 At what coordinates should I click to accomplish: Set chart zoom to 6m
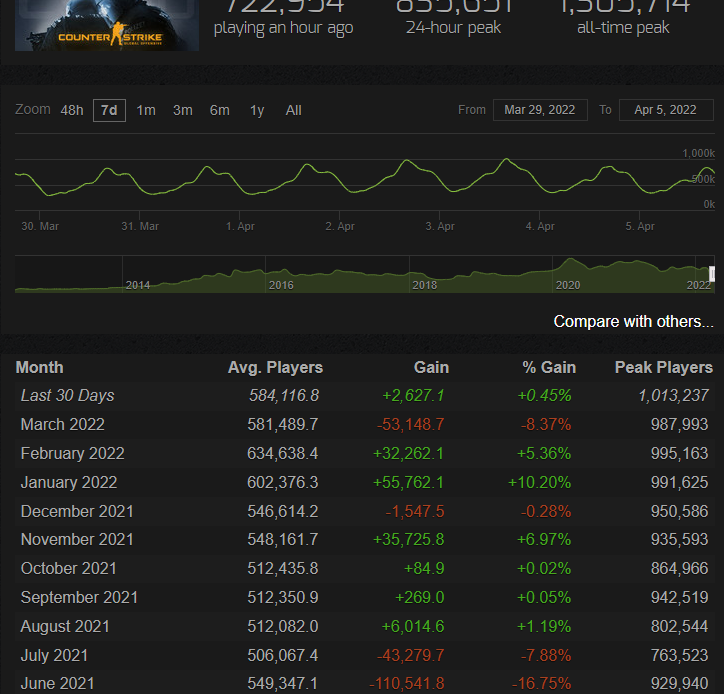click(219, 110)
